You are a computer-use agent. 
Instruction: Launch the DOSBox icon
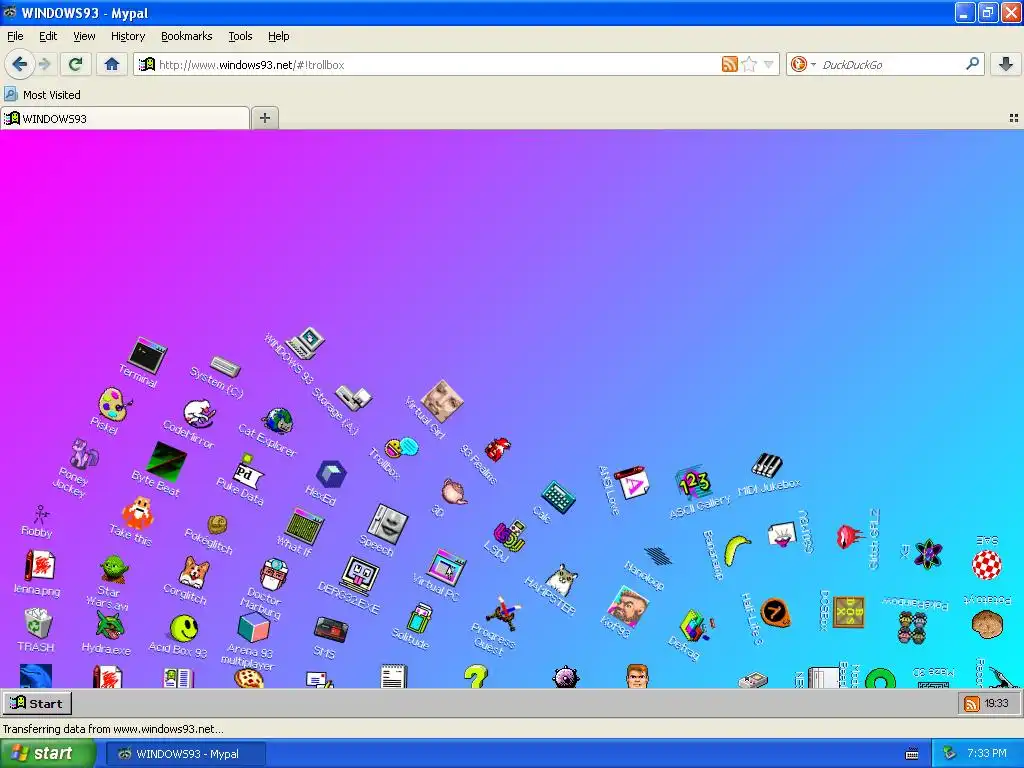coord(849,612)
